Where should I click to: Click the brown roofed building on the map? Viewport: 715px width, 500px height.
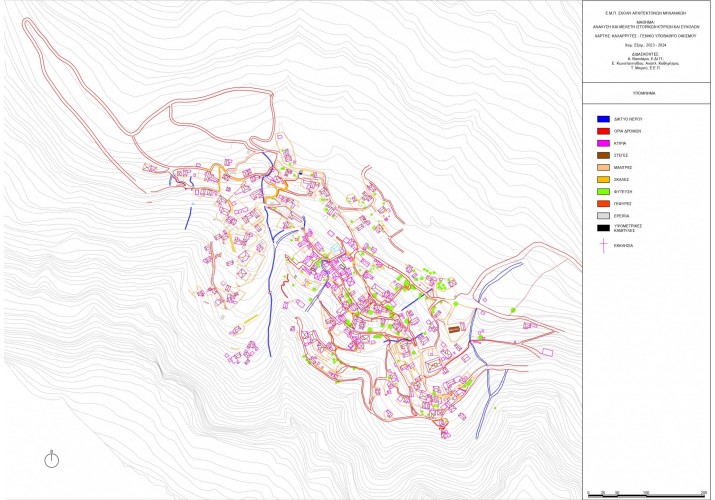click(x=454, y=330)
